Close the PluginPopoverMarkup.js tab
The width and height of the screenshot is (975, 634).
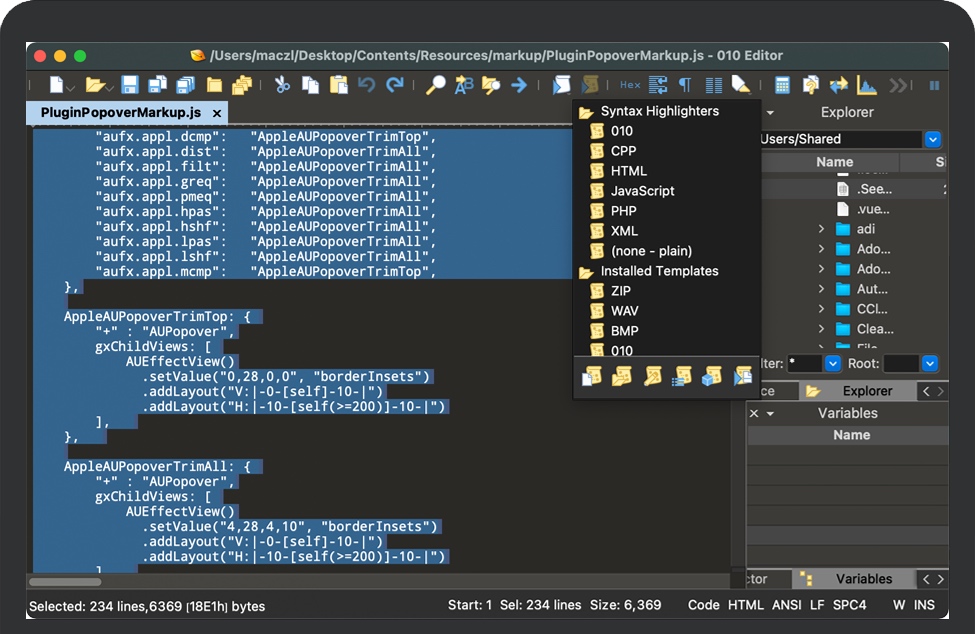(x=217, y=113)
